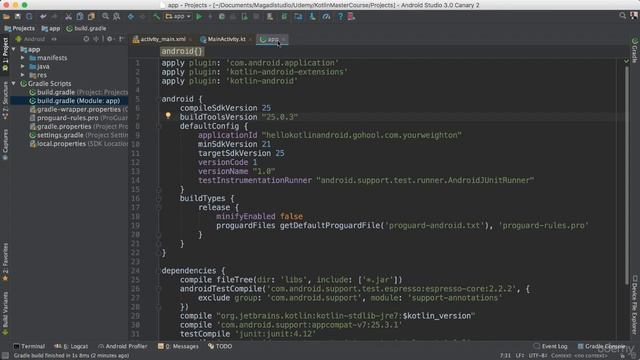Click the android{} editor breadcrumb
This screenshot has height=360, width=640.
pyautogui.click(x=182, y=51)
